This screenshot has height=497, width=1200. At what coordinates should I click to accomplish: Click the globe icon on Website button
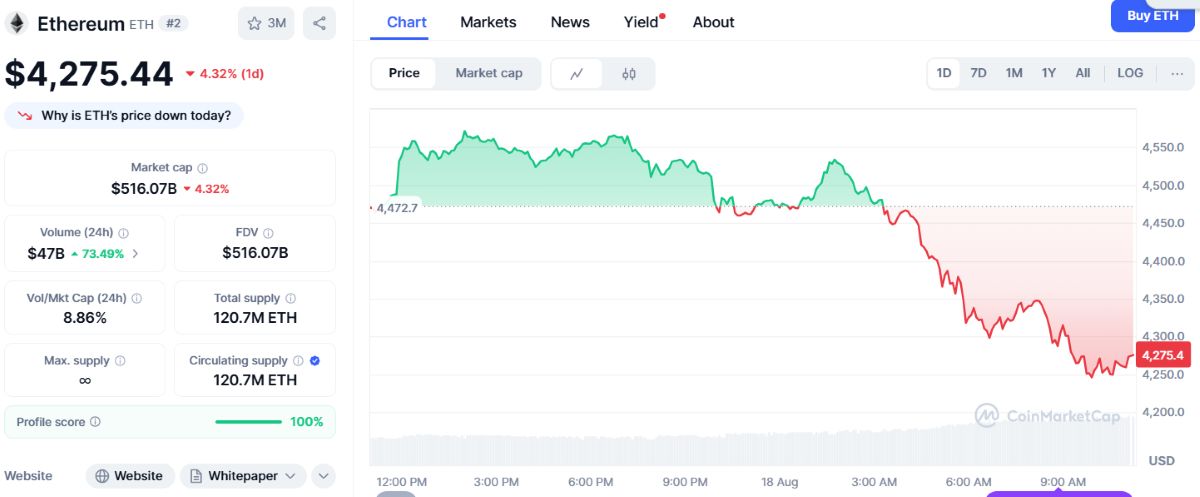point(102,476)
